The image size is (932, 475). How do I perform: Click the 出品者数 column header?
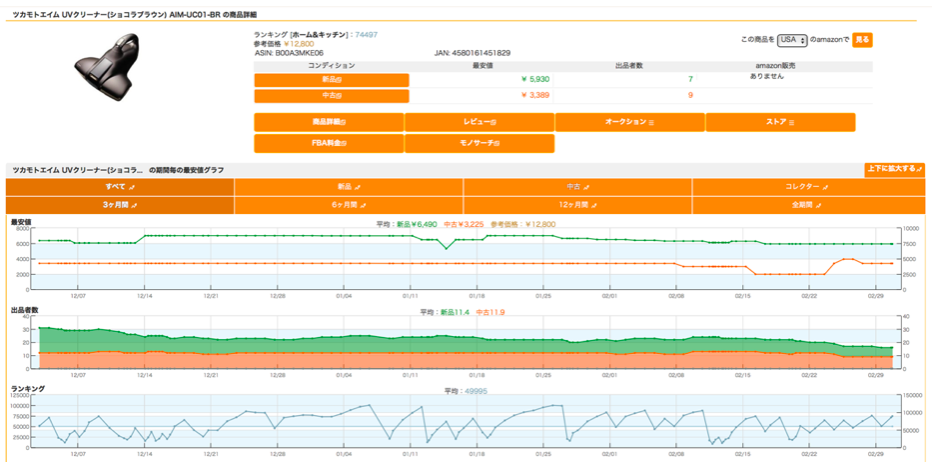[629, 66]
